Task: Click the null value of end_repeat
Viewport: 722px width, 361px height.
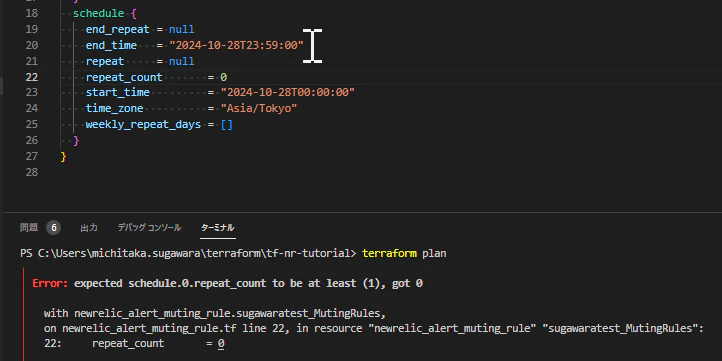Action: click(181, 29)
